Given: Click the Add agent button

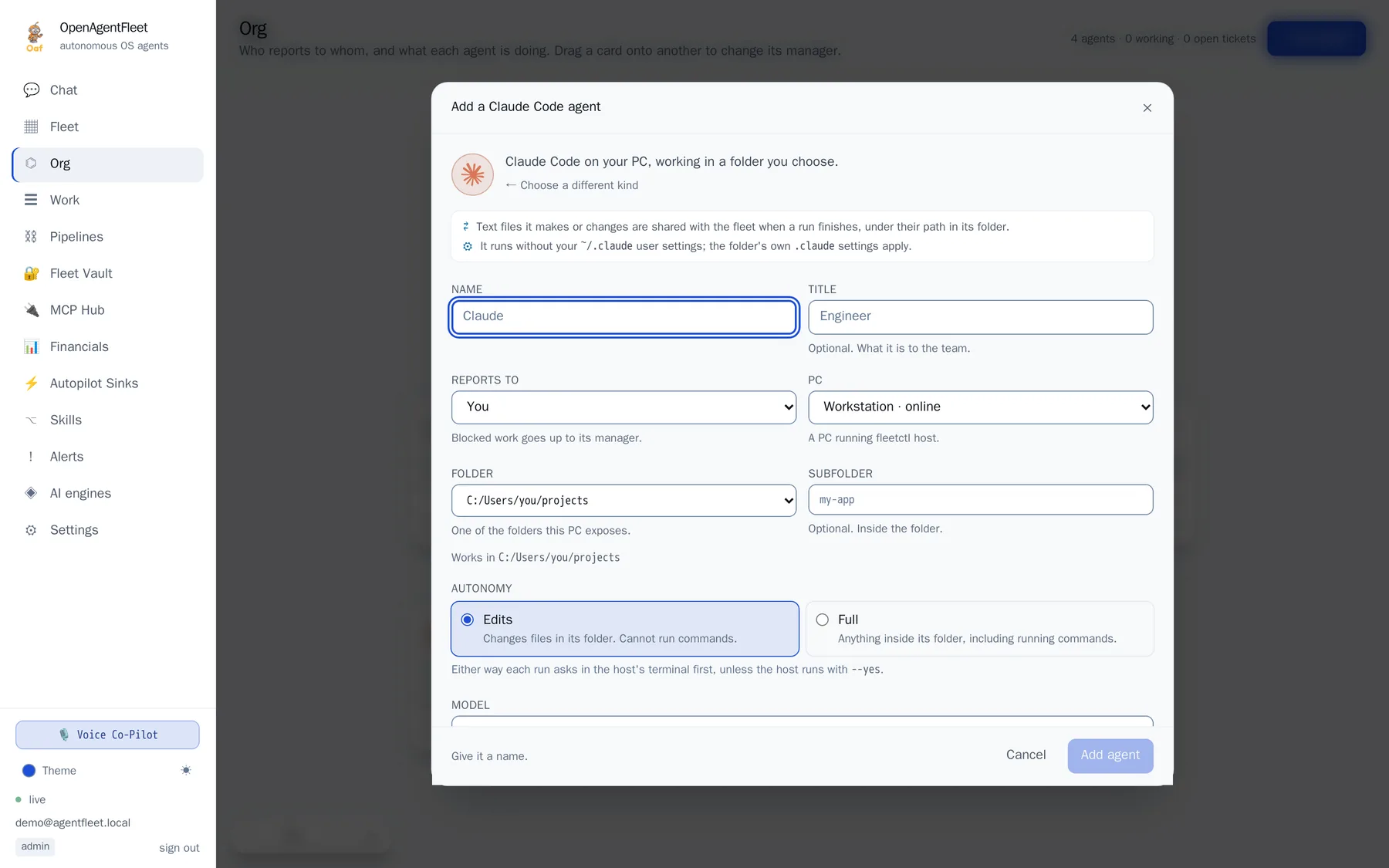Looking at the screenshot, I should tap(1110, 755).
